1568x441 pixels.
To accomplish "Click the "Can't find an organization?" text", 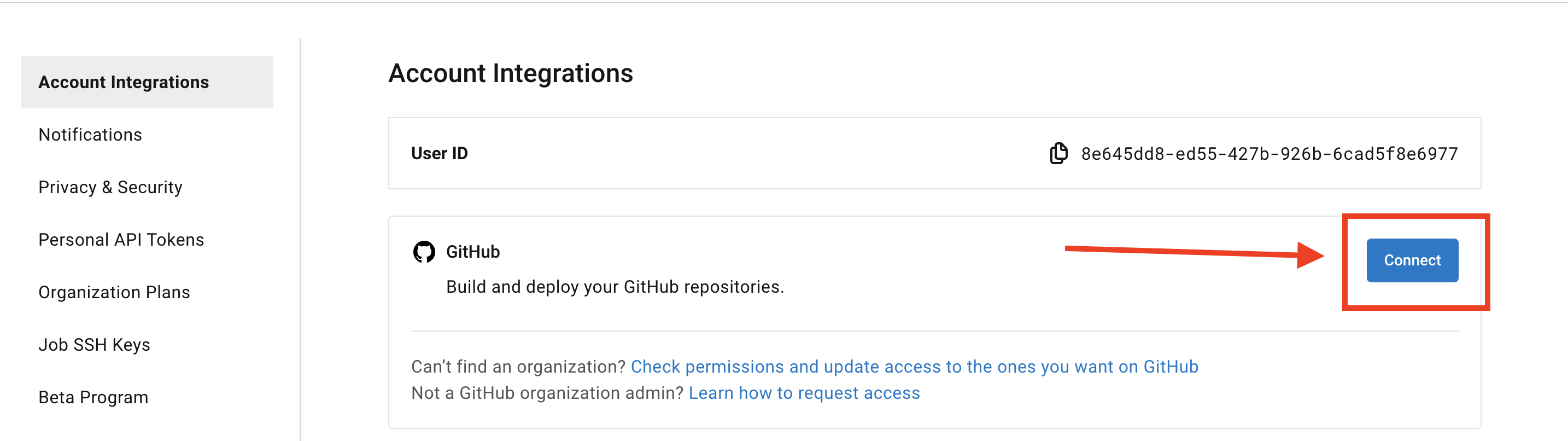I will pyautogui.click(x=518, y=367).
